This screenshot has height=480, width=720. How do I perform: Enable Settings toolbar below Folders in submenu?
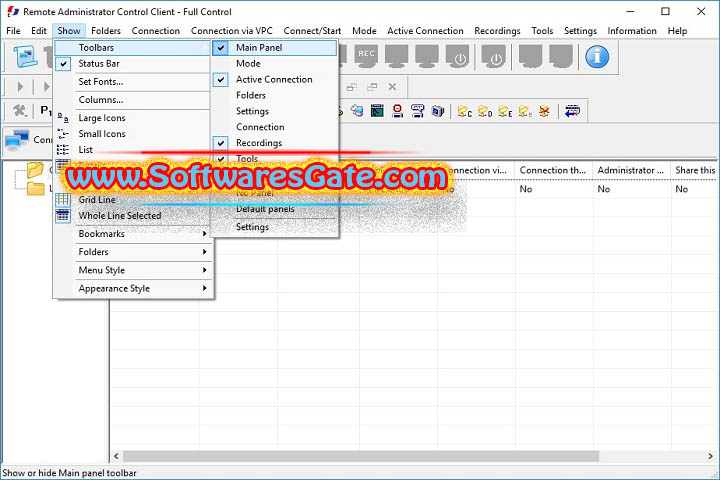point(274,111)
